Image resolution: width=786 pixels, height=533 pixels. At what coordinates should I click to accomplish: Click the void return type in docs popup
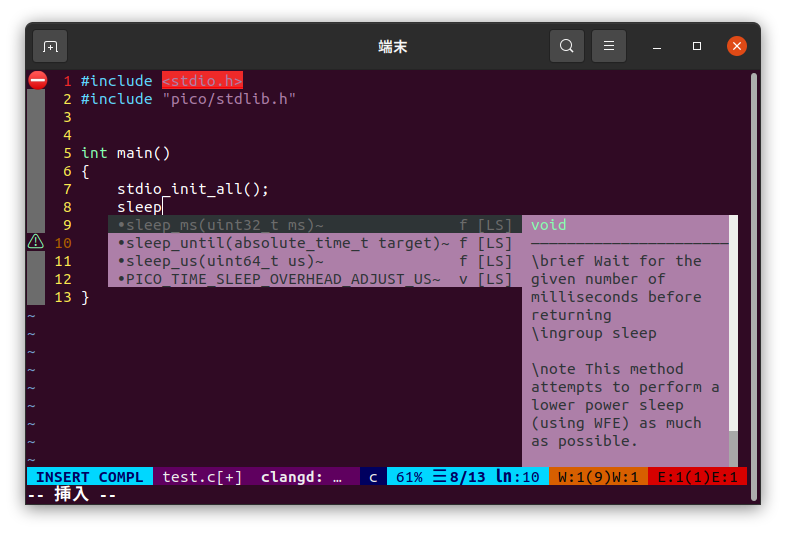tap(549, 225)
